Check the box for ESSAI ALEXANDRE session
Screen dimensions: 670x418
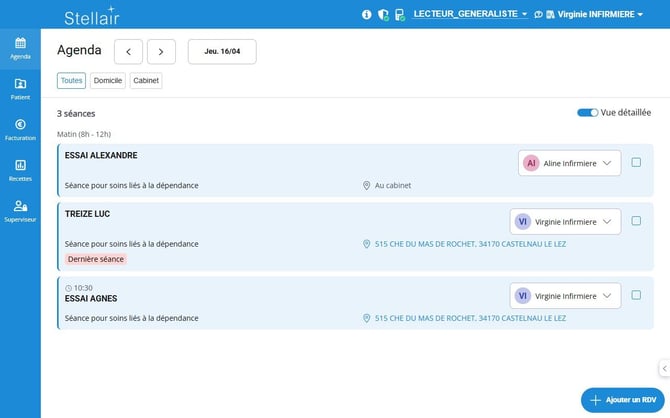636,162
